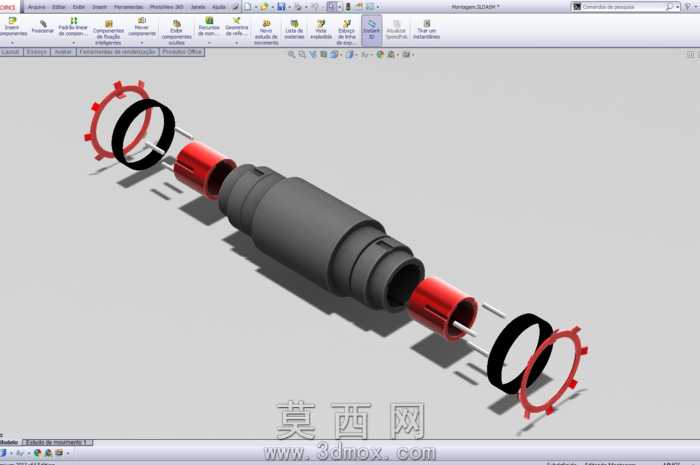Expand the arrow under Inserir componentes
Viewport: 700px width, 465px height.
pos(12,43)
